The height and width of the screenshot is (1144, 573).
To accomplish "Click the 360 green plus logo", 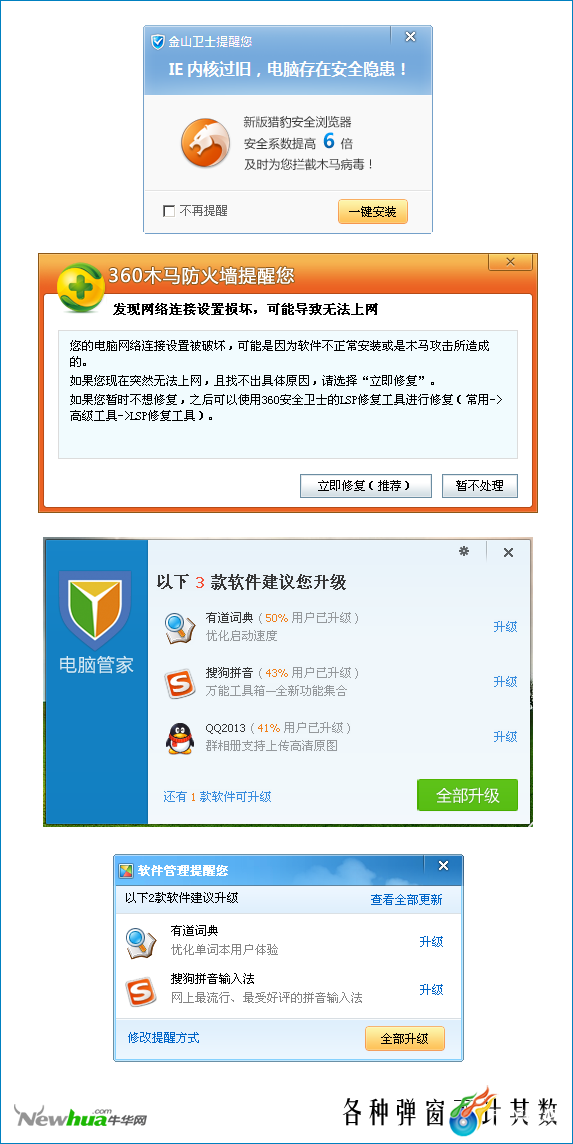I will (x=80, y=288).
